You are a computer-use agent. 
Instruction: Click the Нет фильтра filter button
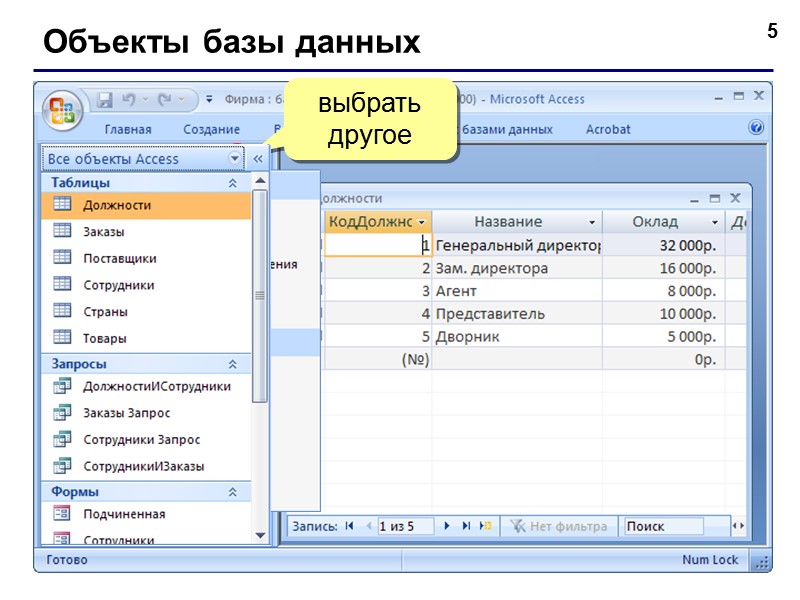click(559, 526)
